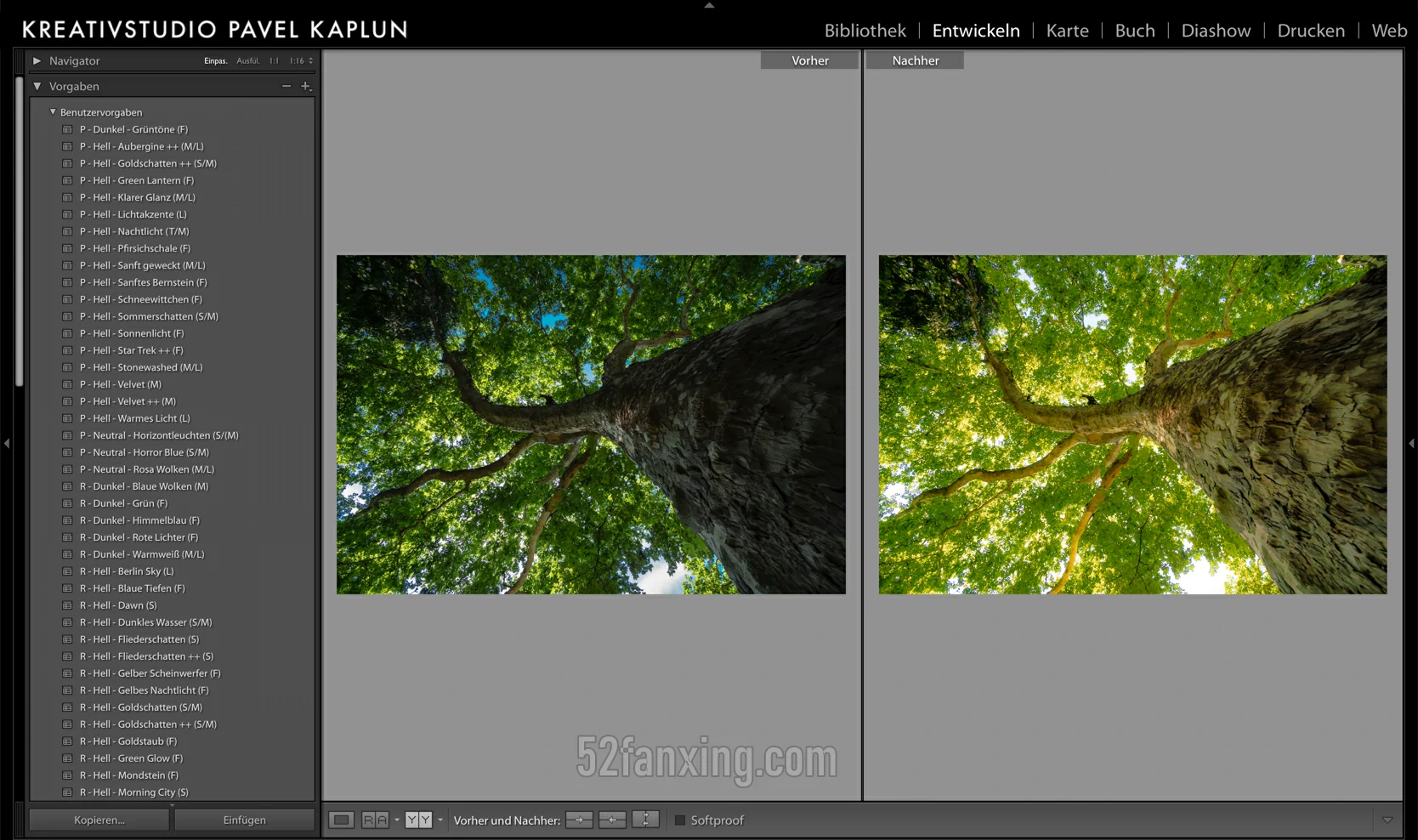
Task: Collapse the Vorgaben panel
Action: 37,86
